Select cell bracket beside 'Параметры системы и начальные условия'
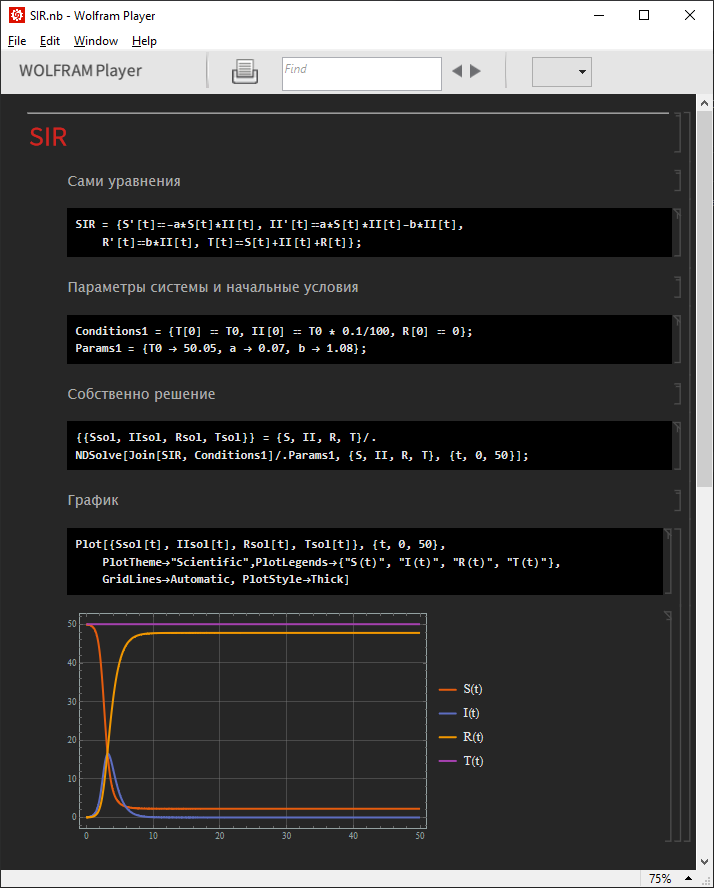The height and width of the screenshot is (888, 714). point(678,287)
